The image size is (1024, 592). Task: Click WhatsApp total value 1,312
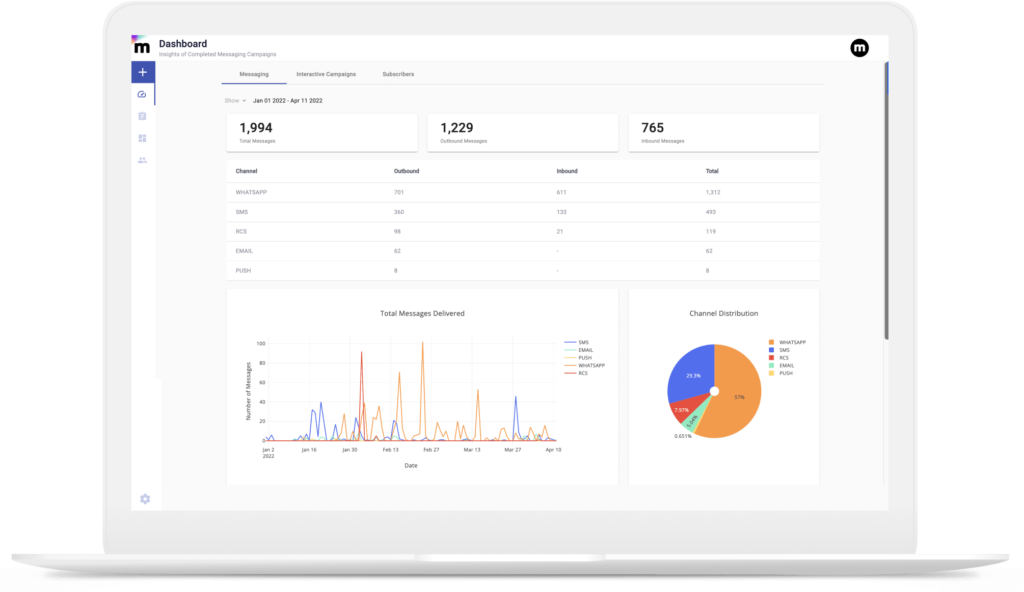[712, 193]
